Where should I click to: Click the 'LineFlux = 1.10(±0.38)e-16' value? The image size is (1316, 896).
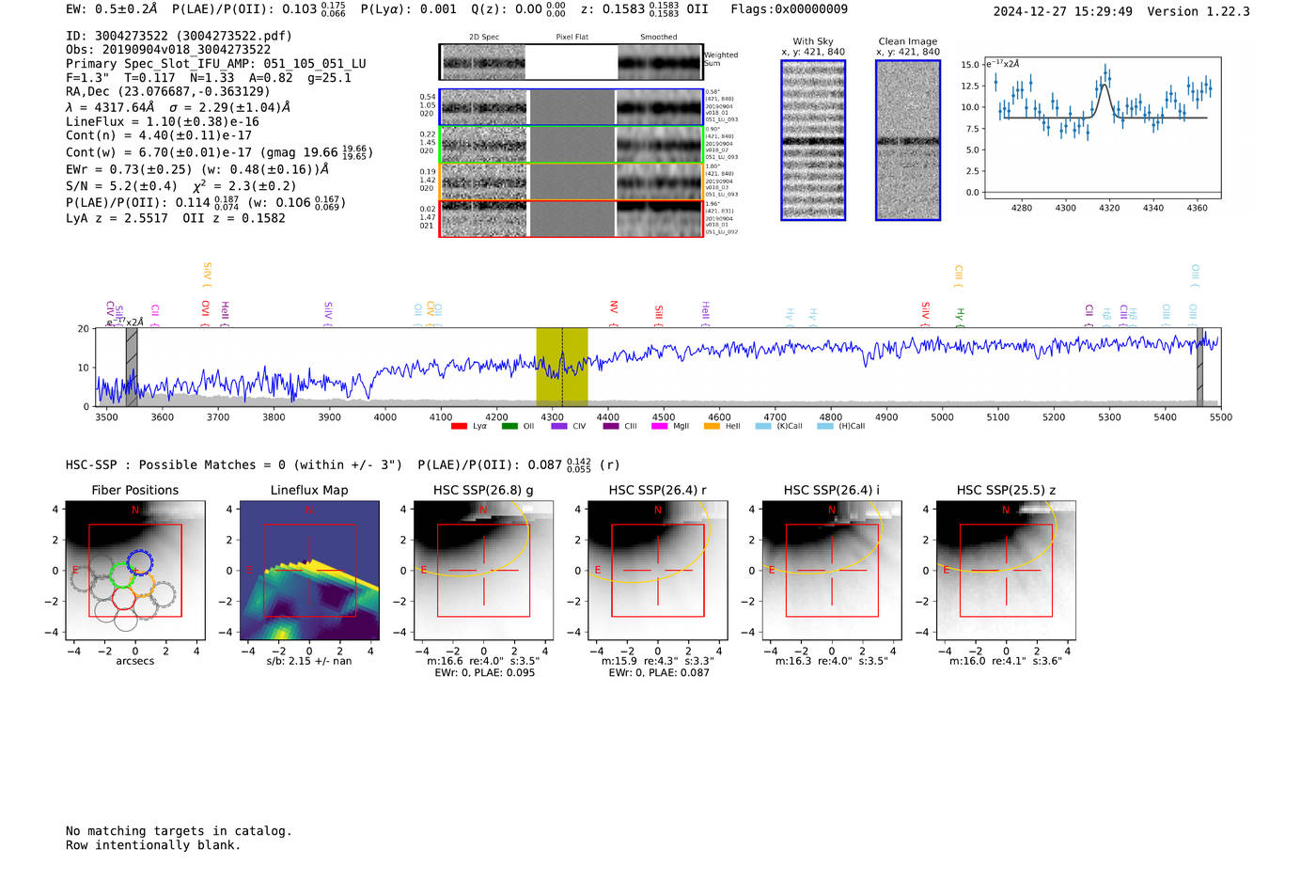pos(163,121)
